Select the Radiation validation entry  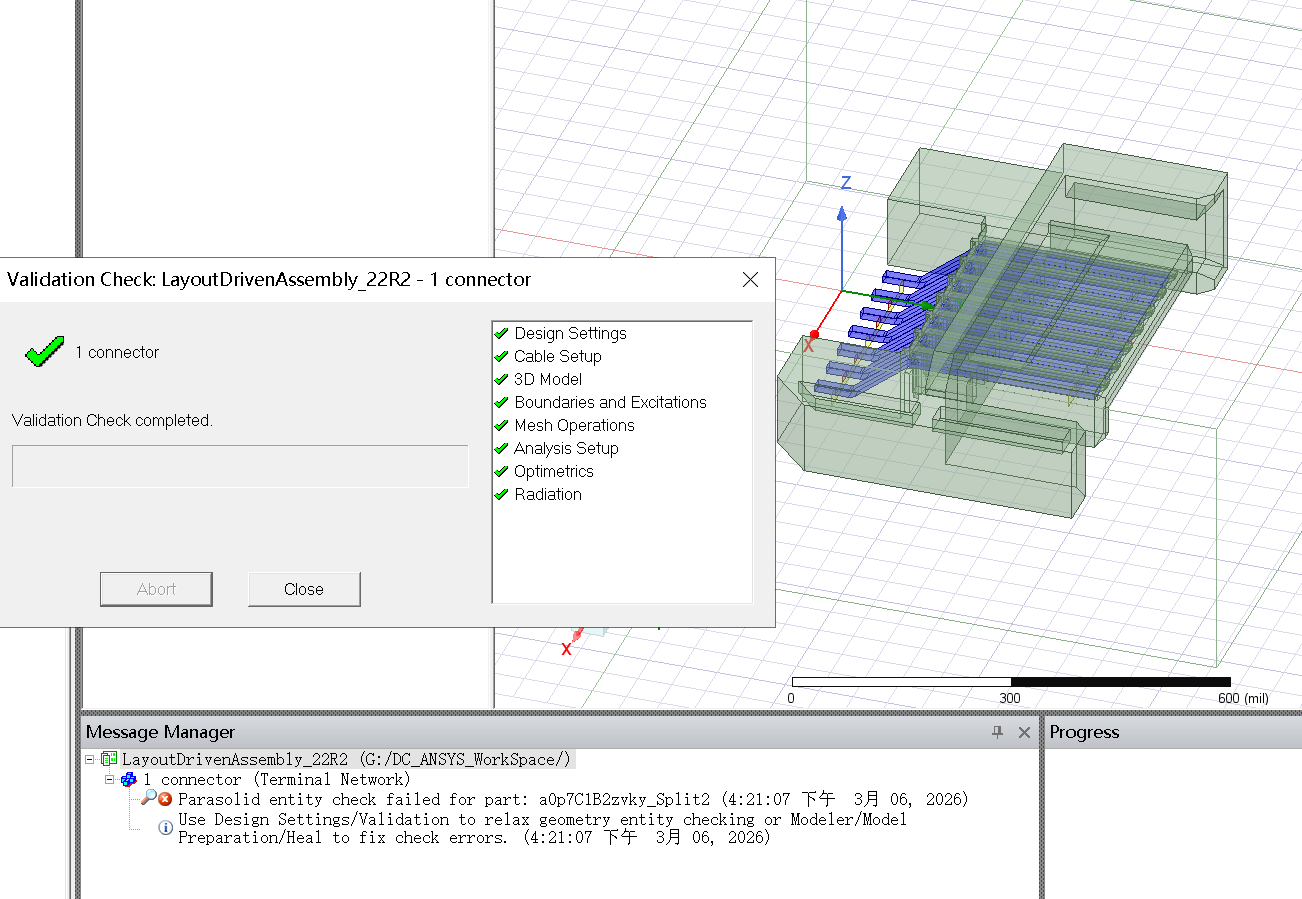coord(547,494)
